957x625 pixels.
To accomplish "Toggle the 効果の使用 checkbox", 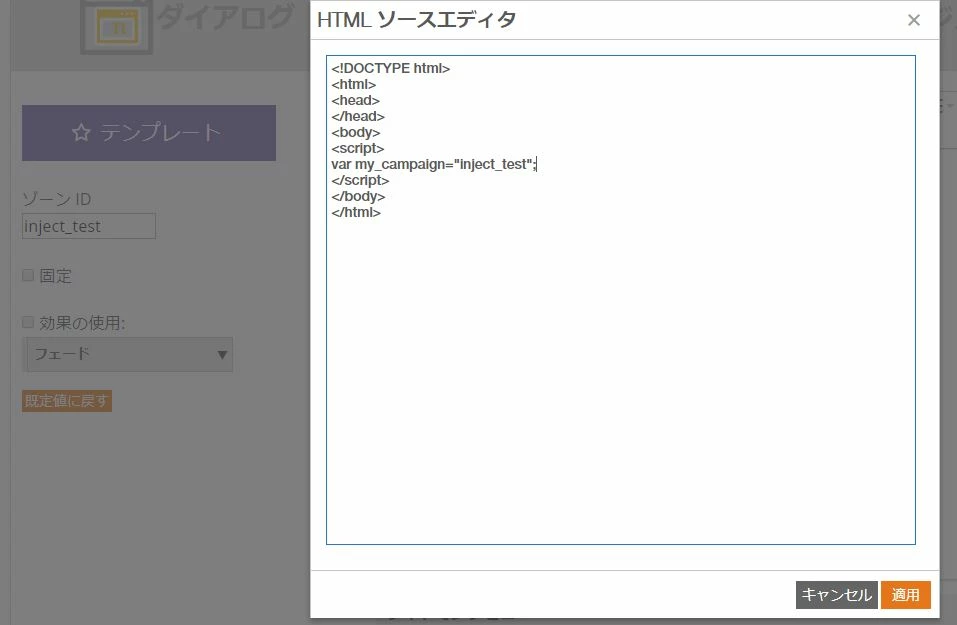I will pyautogui.click(x=28, y=322).
